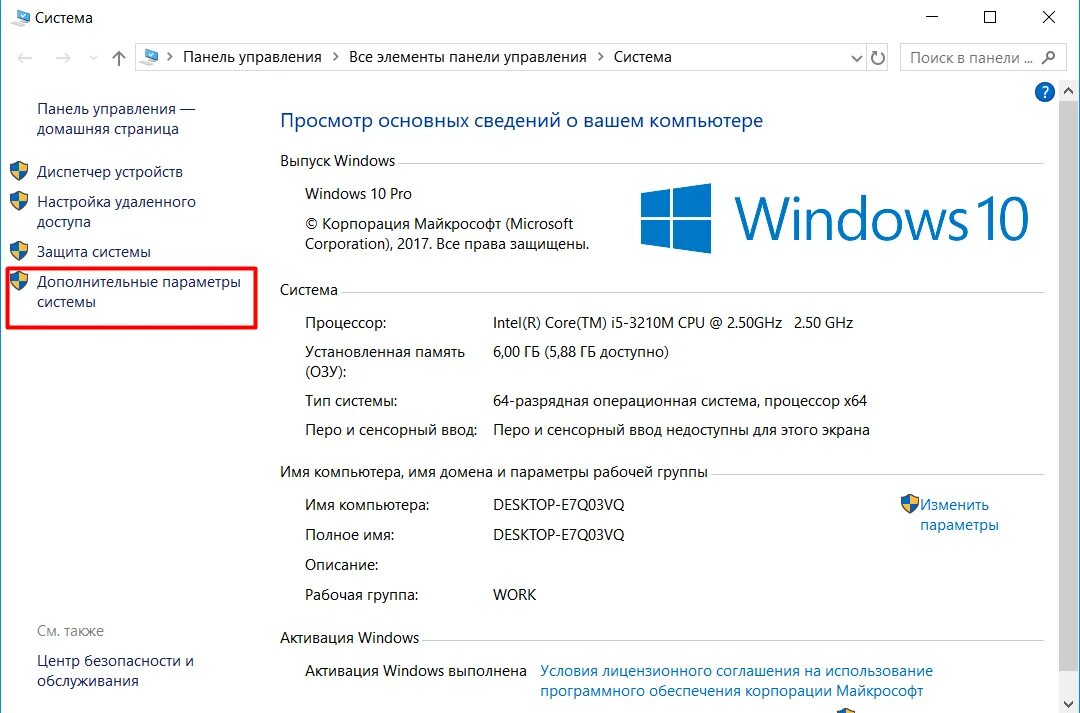The height and width of the screenshot is (713, 1080).
Task: Click the scrollbar up arrow
Action: pyautogui.click(x=1068, y=90)
